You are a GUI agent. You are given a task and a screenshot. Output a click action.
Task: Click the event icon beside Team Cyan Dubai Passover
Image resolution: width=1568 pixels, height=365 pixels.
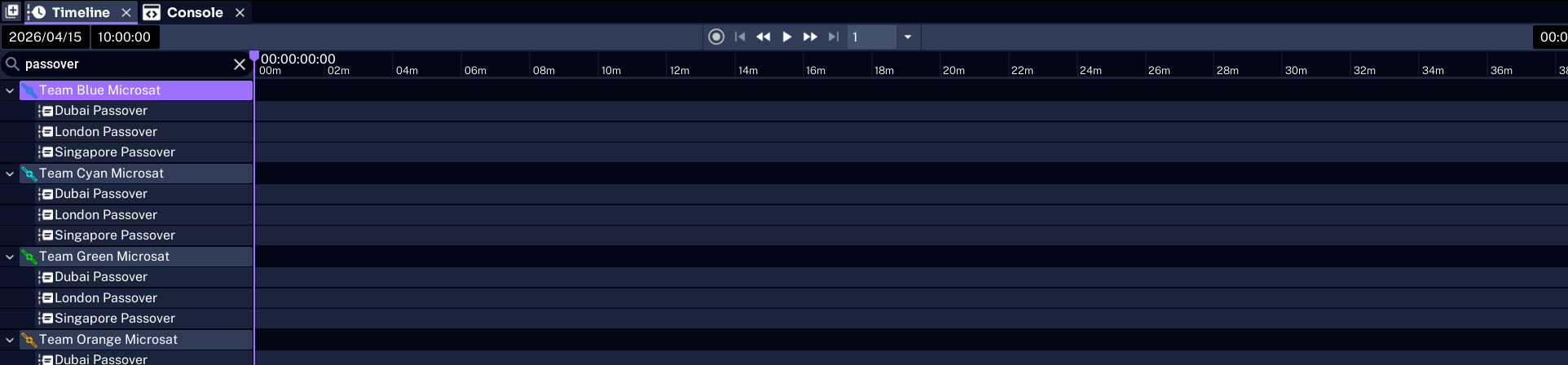pos(46,195)
